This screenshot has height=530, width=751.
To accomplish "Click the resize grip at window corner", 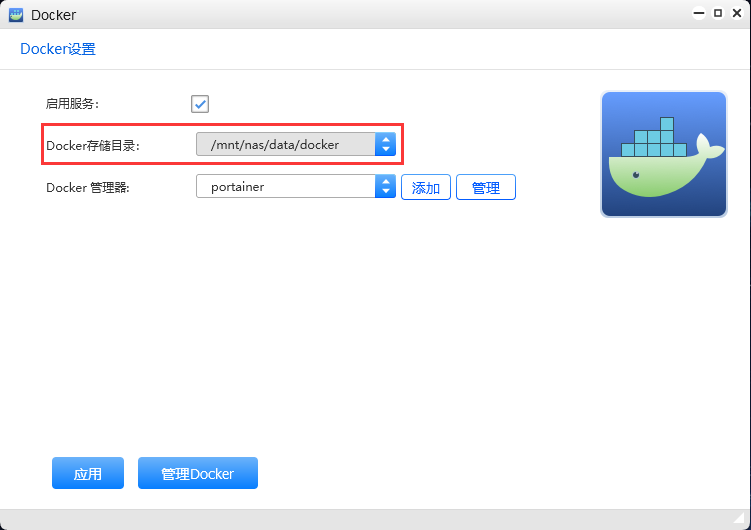I will (739, 518).
